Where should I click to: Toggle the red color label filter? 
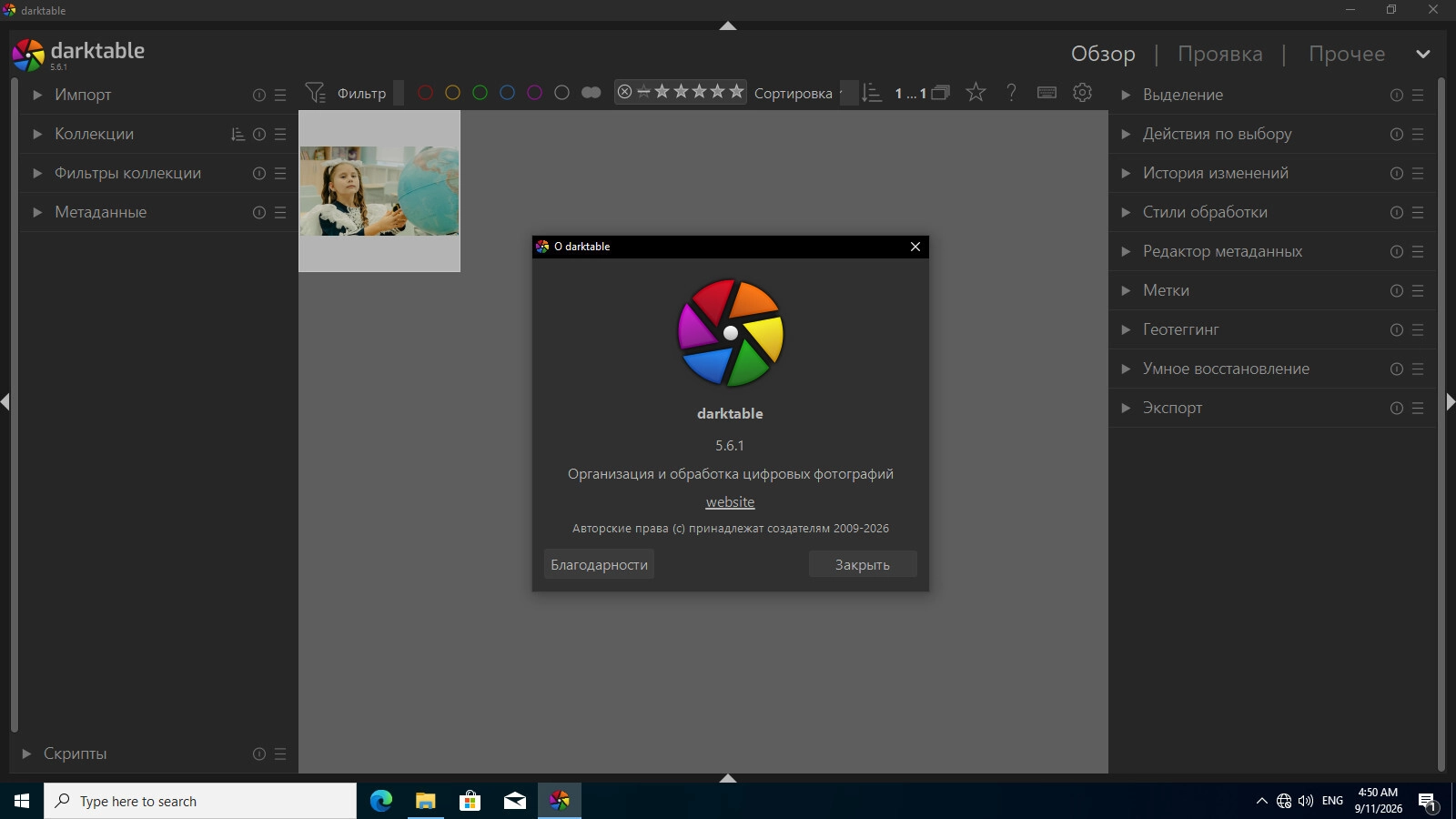[425, 93]
